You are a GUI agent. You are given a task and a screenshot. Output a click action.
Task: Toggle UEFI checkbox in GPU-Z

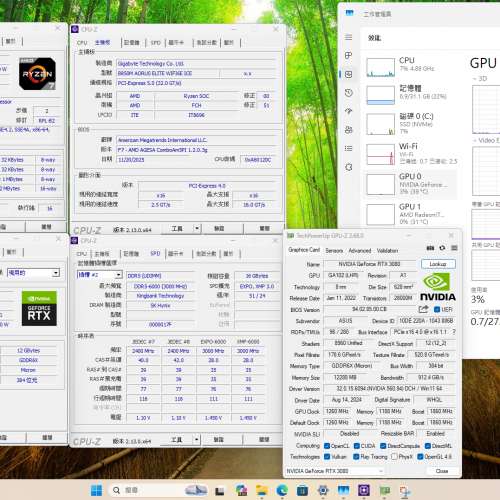click(x=437, y=310)
